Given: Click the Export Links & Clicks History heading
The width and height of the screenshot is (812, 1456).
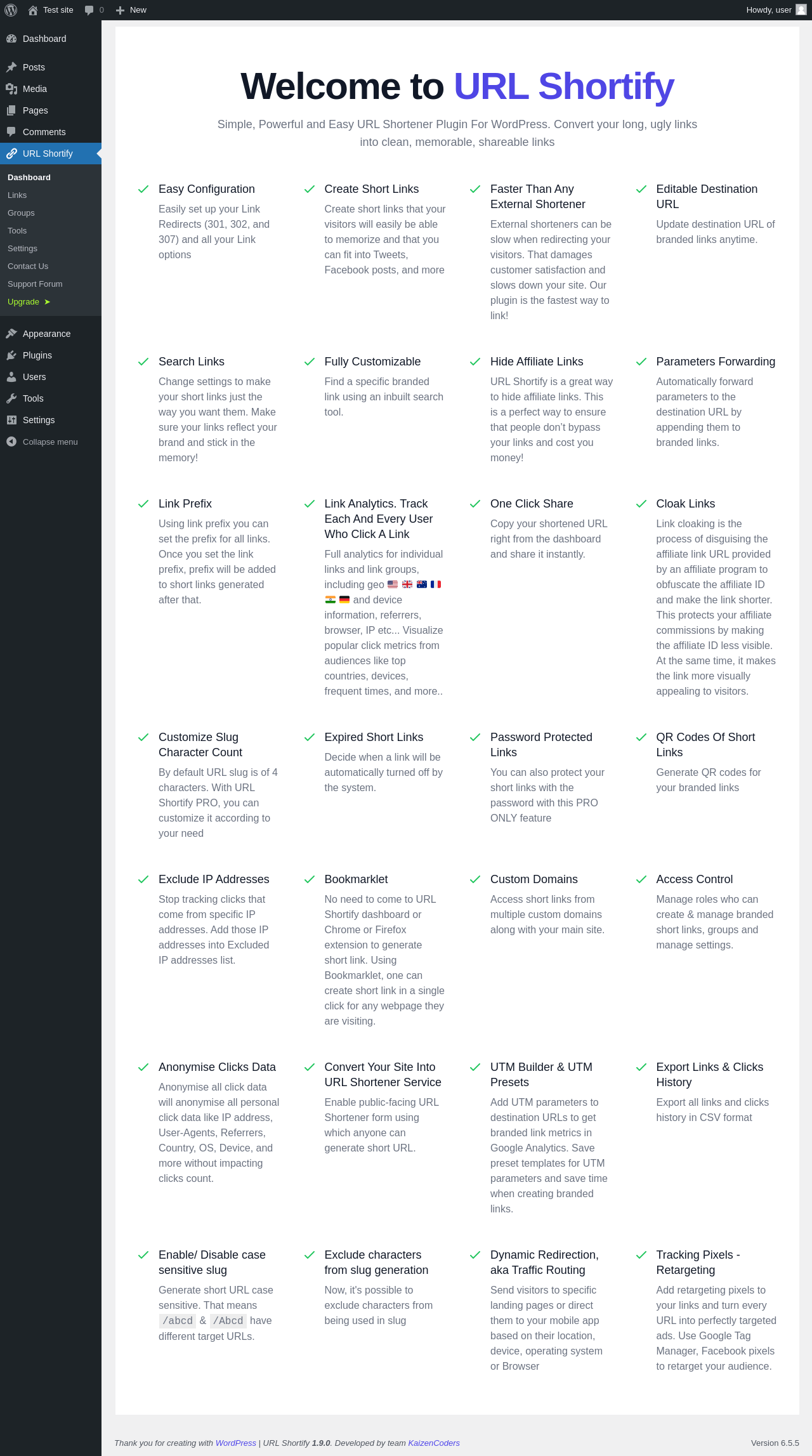Looking at the screenshot, I should [x=710, y=1075].
